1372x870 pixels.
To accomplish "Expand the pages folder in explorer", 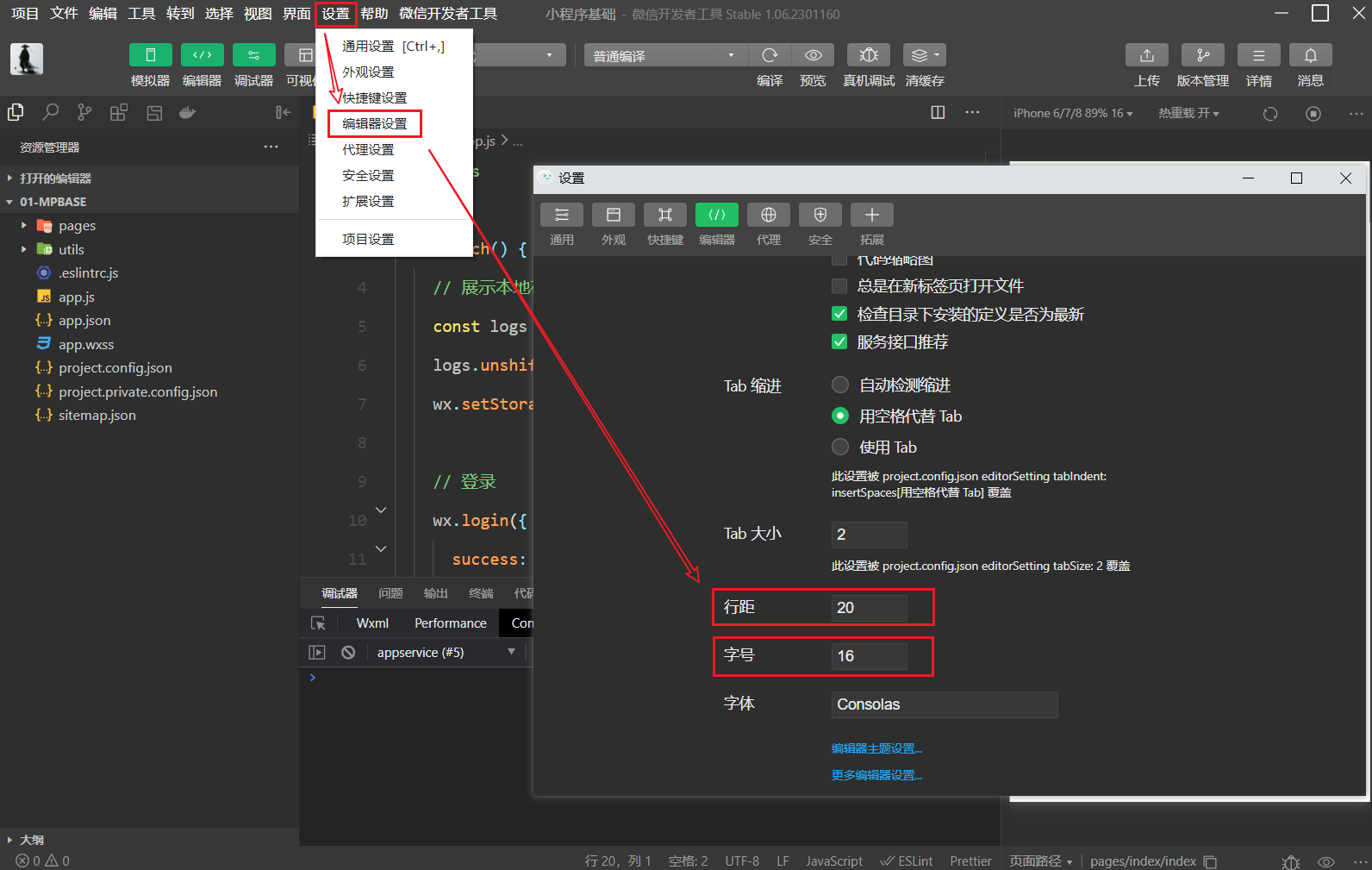I will 23,226.
